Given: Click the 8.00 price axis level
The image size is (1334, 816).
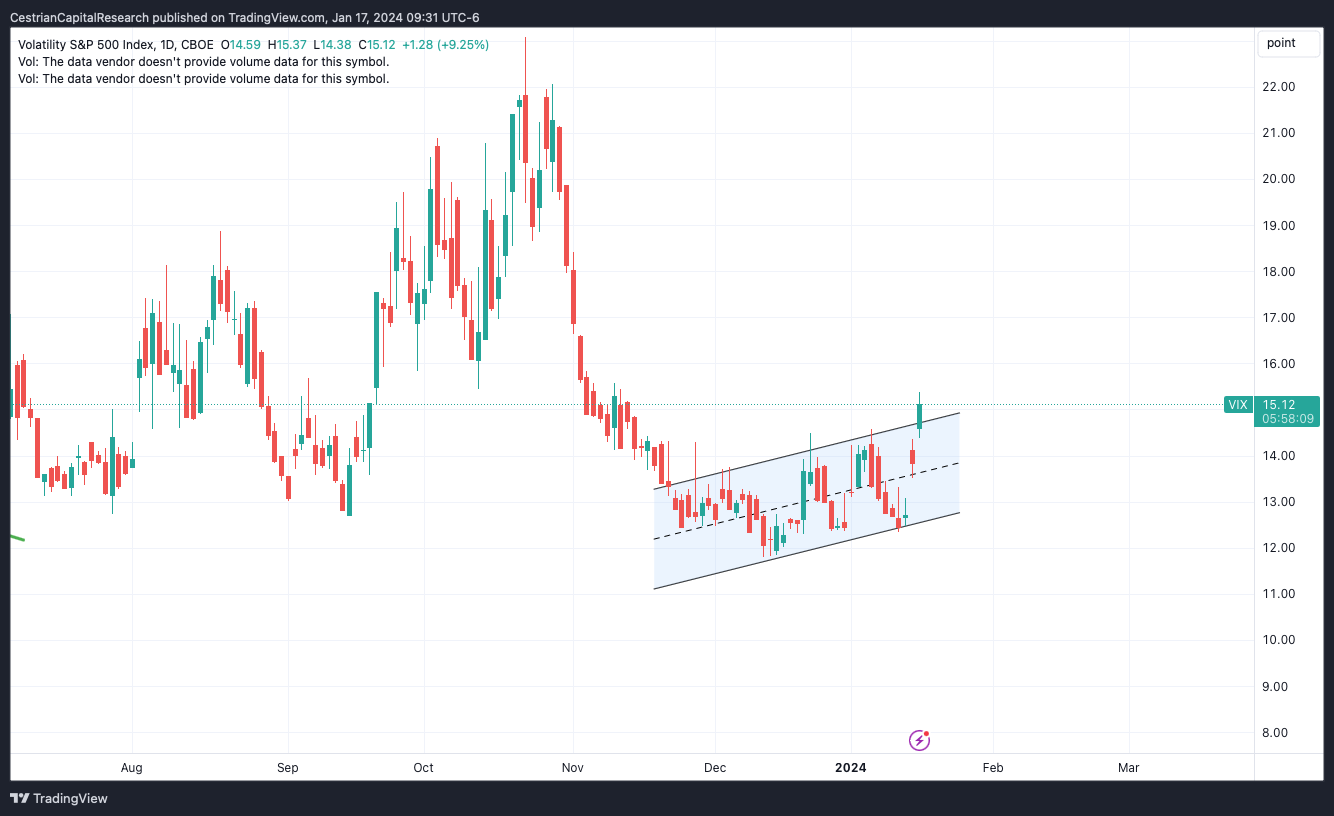Looking at the screenshot, I should pyautogui.click(x=1283, y=733).
